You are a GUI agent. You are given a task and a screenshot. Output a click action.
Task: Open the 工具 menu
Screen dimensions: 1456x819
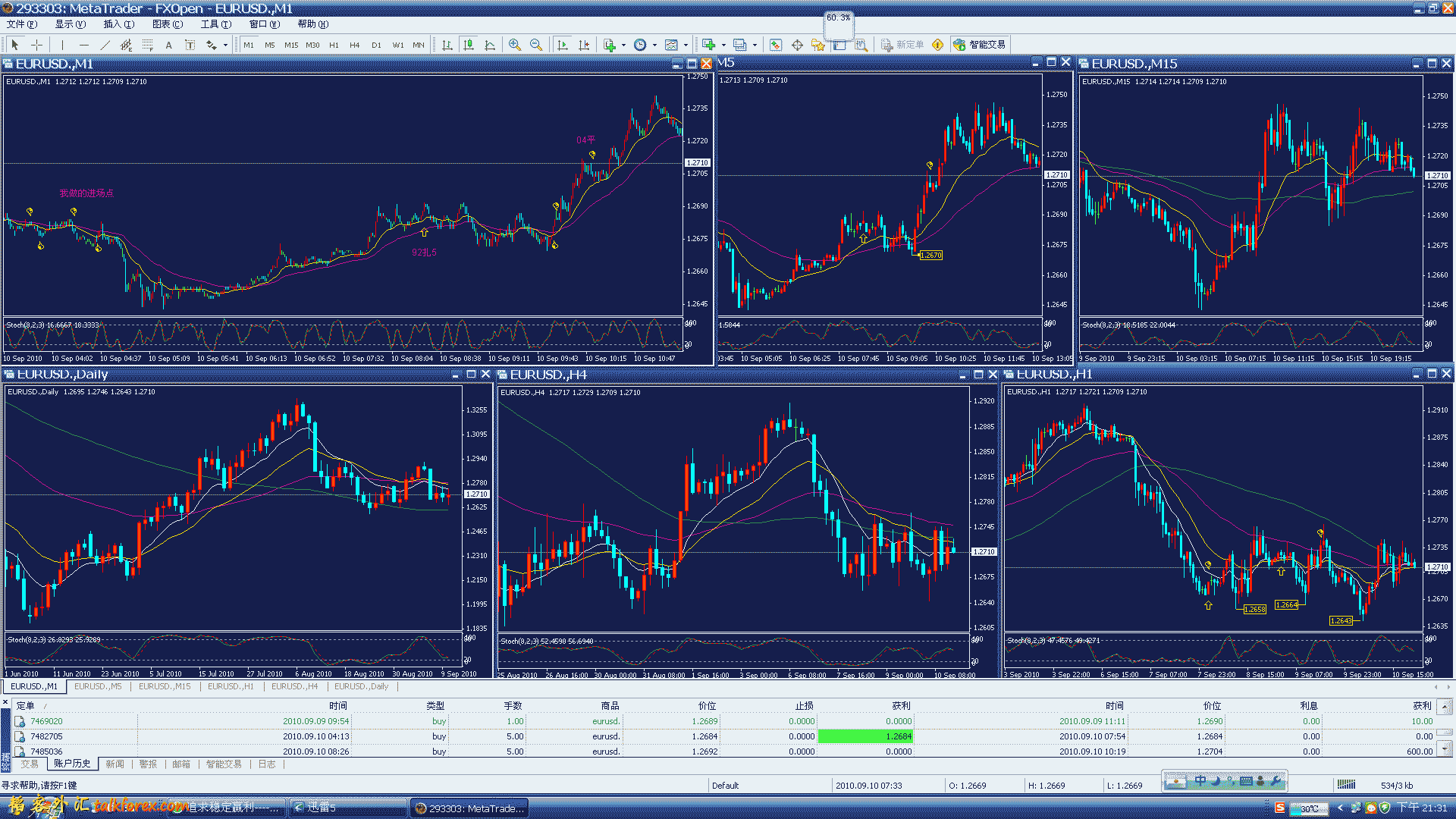point(216,24)
